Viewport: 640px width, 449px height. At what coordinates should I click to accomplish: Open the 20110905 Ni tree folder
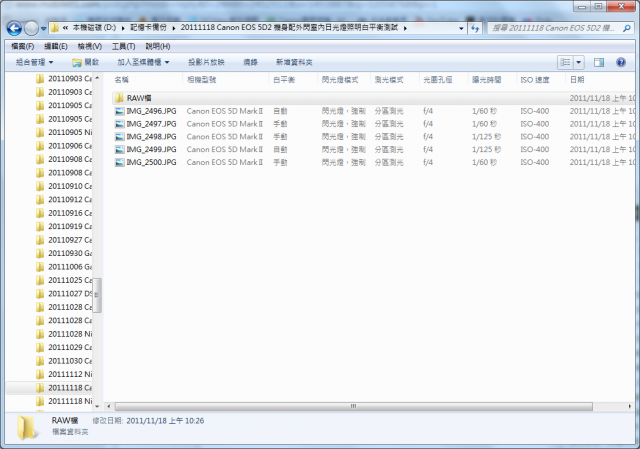tap(70, 132)
